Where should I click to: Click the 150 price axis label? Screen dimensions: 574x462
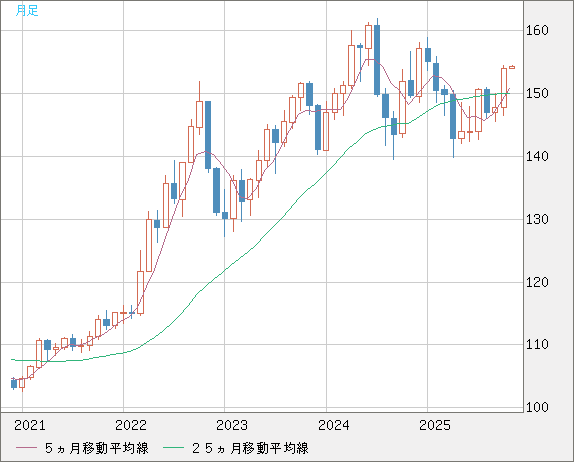click(537, 93)
